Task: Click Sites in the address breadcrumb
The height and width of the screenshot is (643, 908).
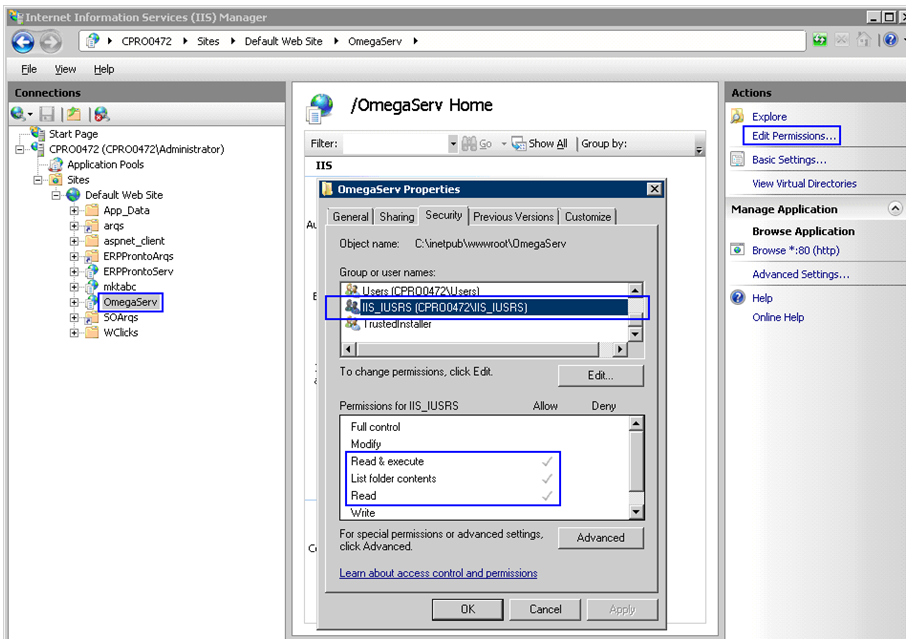Action: point(208,41)
